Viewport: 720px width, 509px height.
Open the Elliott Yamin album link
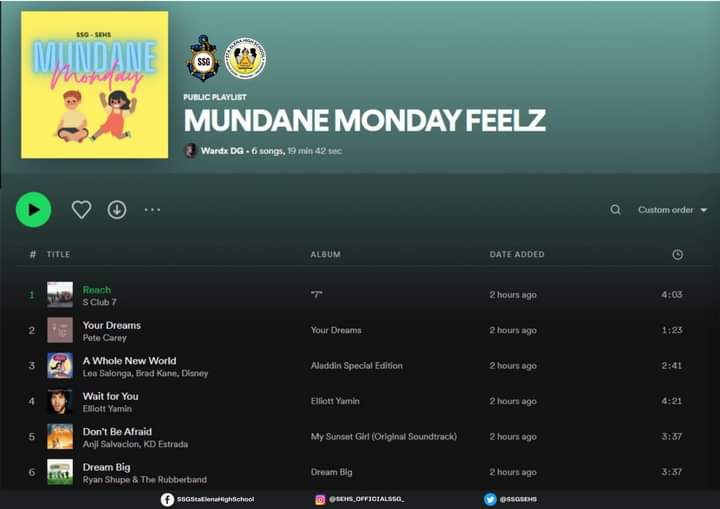tap(335, 401)
